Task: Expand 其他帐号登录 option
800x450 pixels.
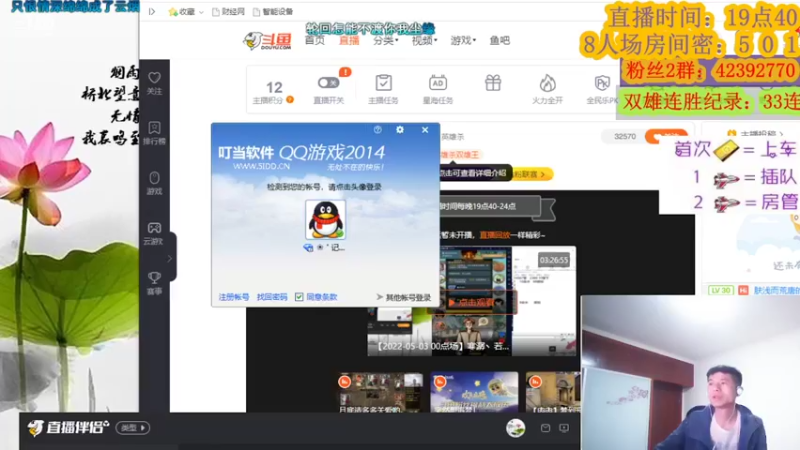Action: point(404,297)
